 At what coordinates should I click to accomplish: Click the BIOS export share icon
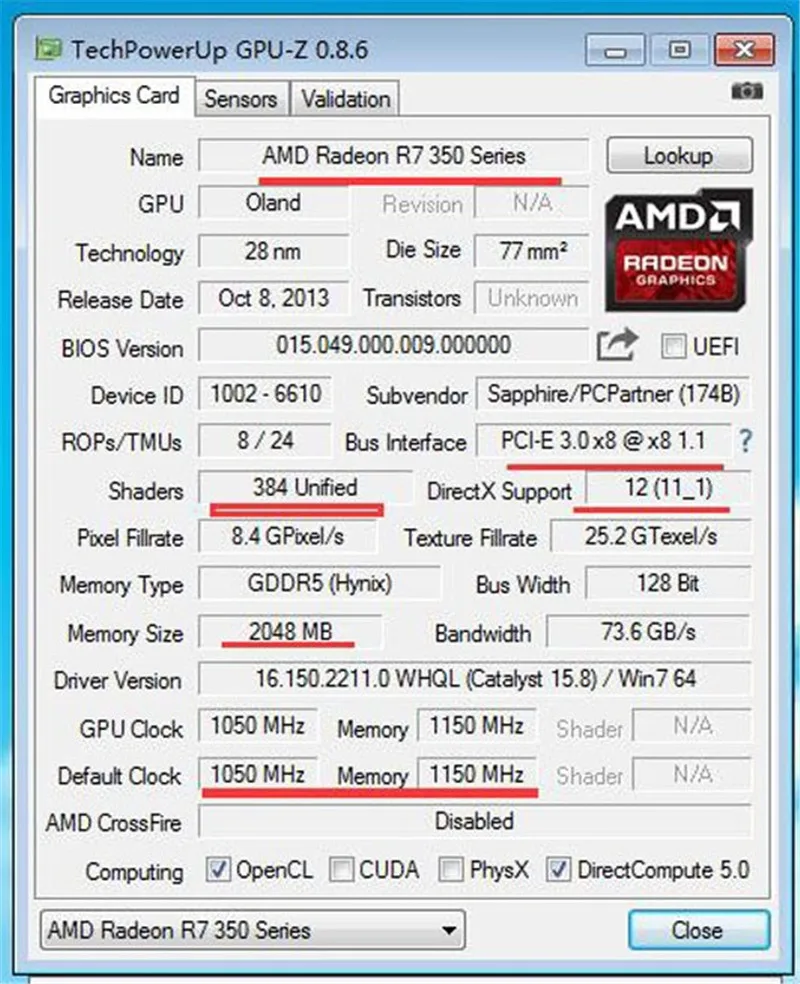tap(617, 345)
